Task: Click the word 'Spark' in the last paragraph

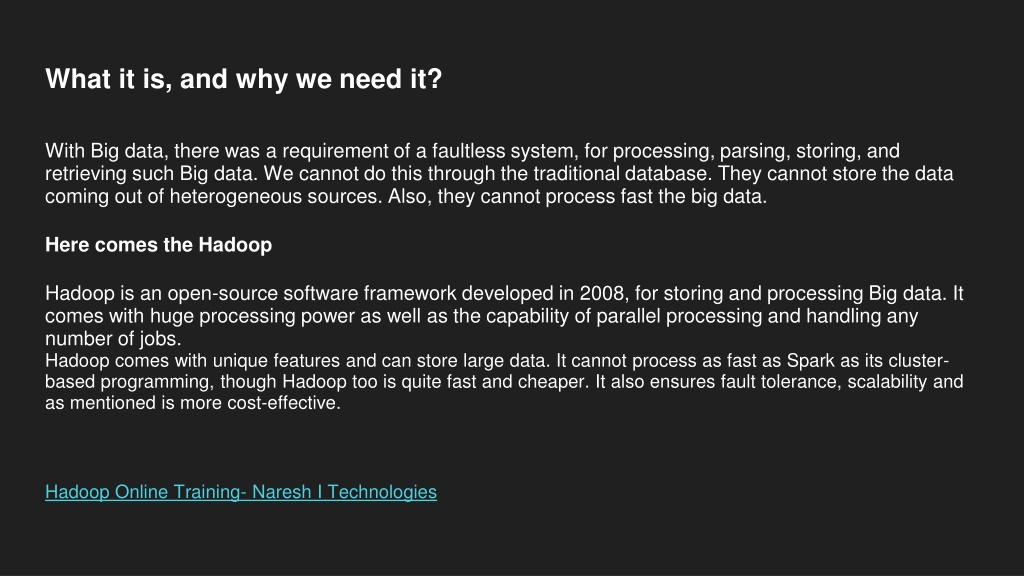Action: click(x=810, y=360)
